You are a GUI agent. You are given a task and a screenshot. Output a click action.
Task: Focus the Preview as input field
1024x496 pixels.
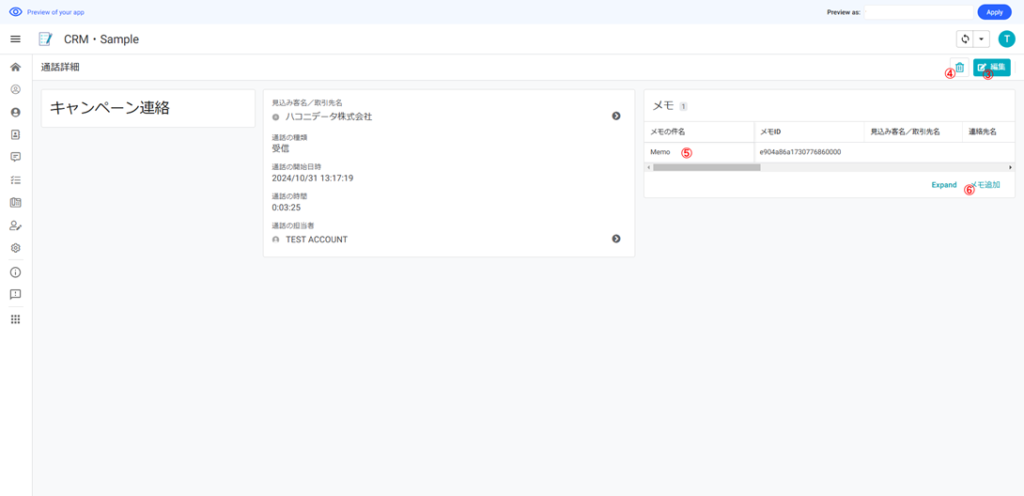918,12
